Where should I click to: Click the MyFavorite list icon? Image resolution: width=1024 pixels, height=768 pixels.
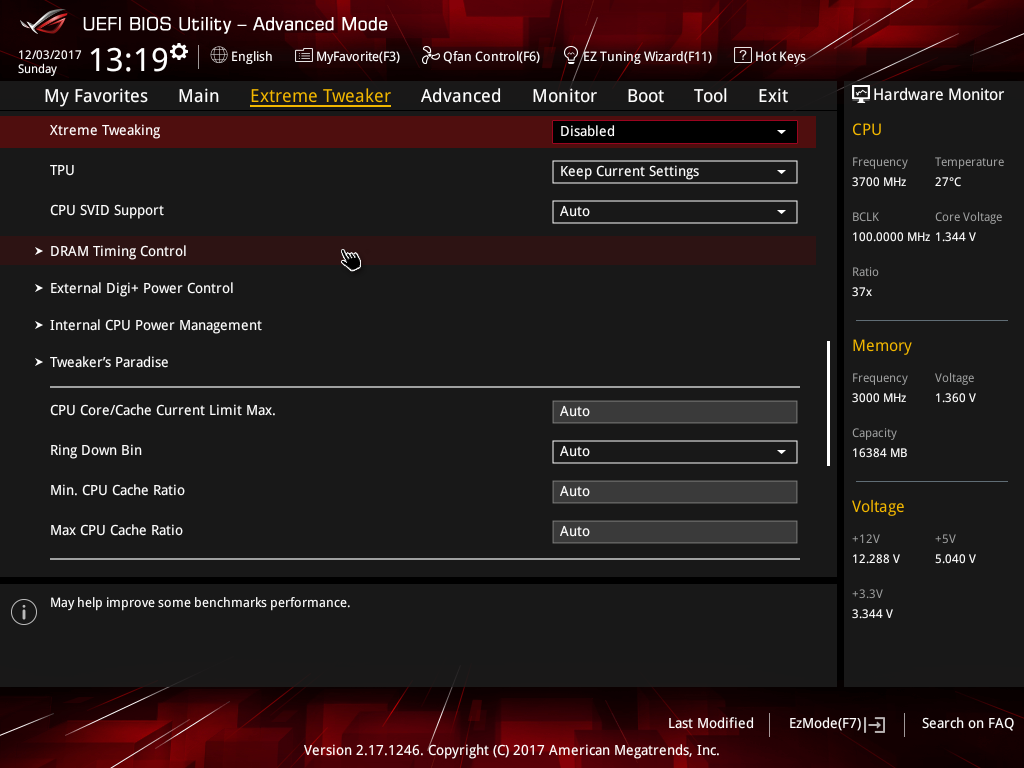point(304,56)
